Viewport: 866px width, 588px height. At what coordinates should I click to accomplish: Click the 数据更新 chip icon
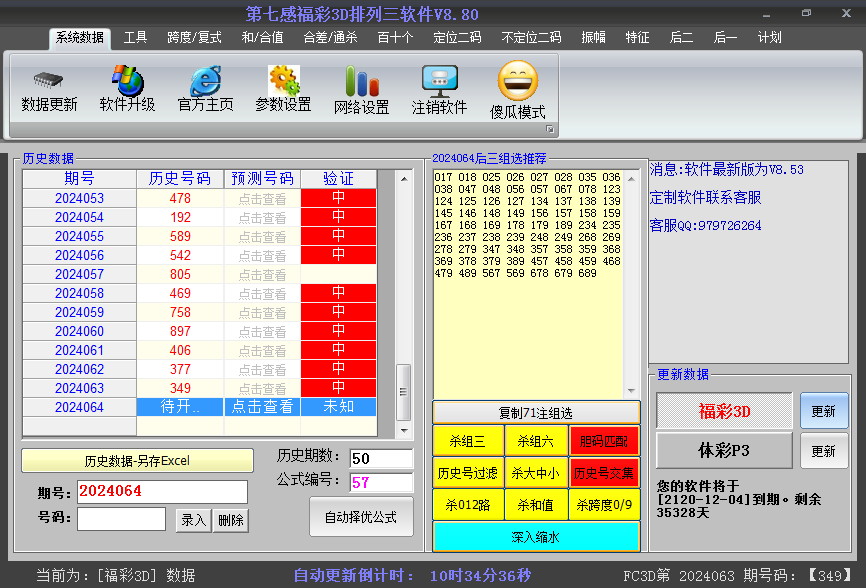(x=48, y=81)
